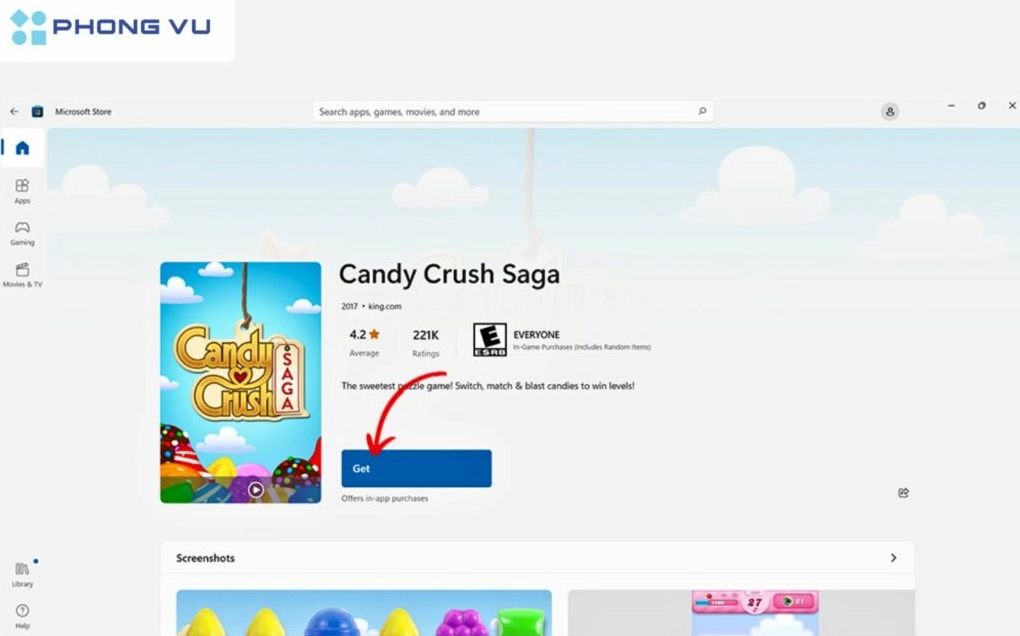Open the Home sidebar icon
The height and width of the screenshot is (636, 1020).
22,148
